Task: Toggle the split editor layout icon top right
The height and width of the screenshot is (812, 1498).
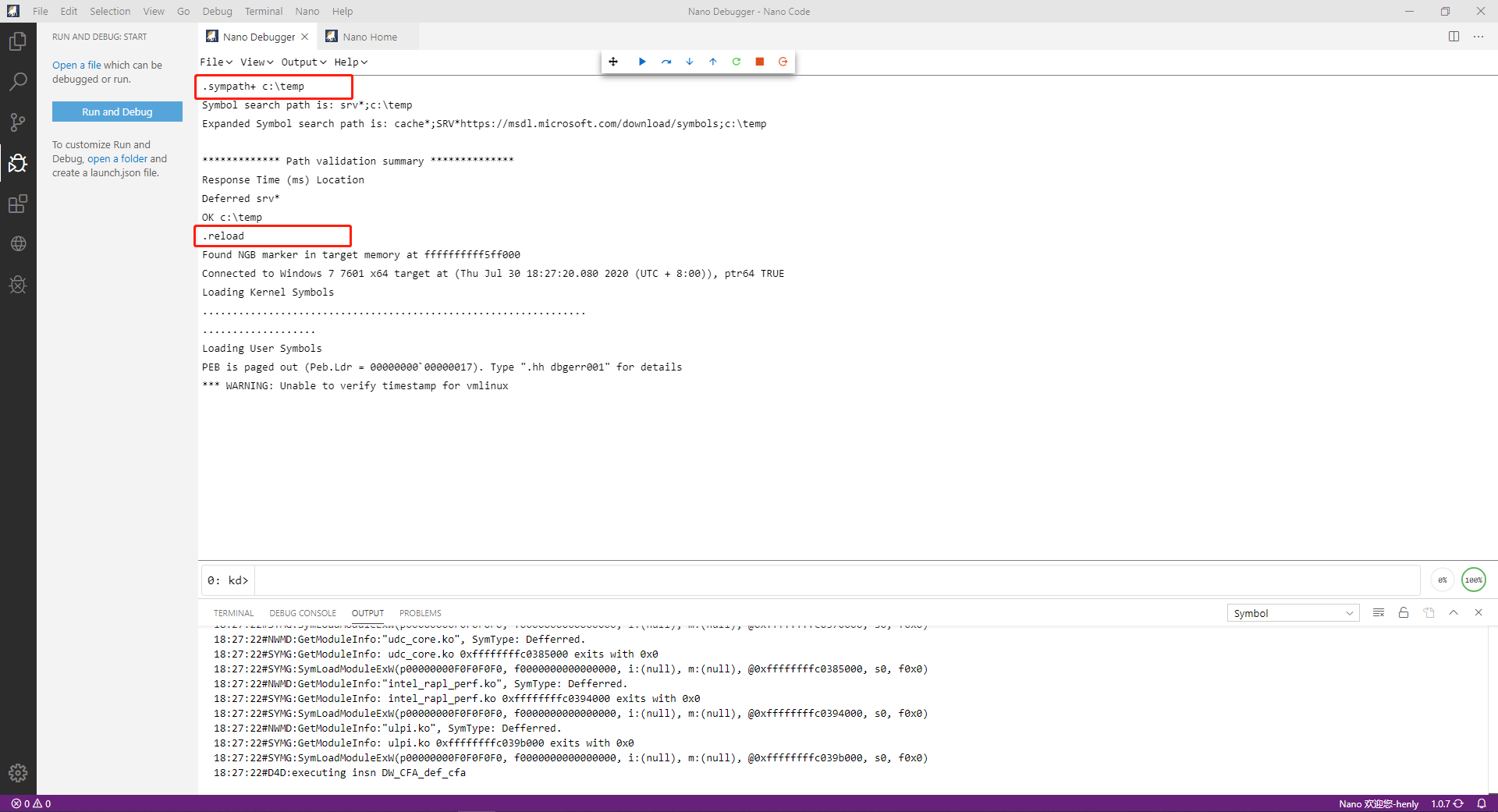Action: point(1454,36)
